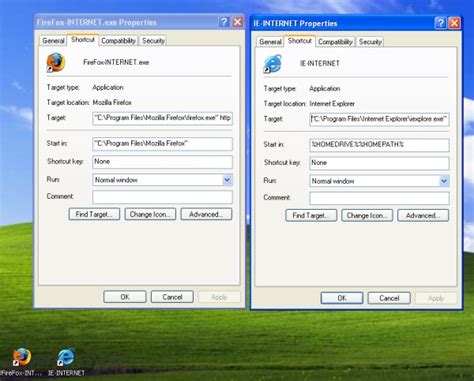Image resolution: width=474 pixels, height=381 pixels.
Task: Close the IE-INTERNET Properties window
Action: pyautogui.click(x=454, y=23)
